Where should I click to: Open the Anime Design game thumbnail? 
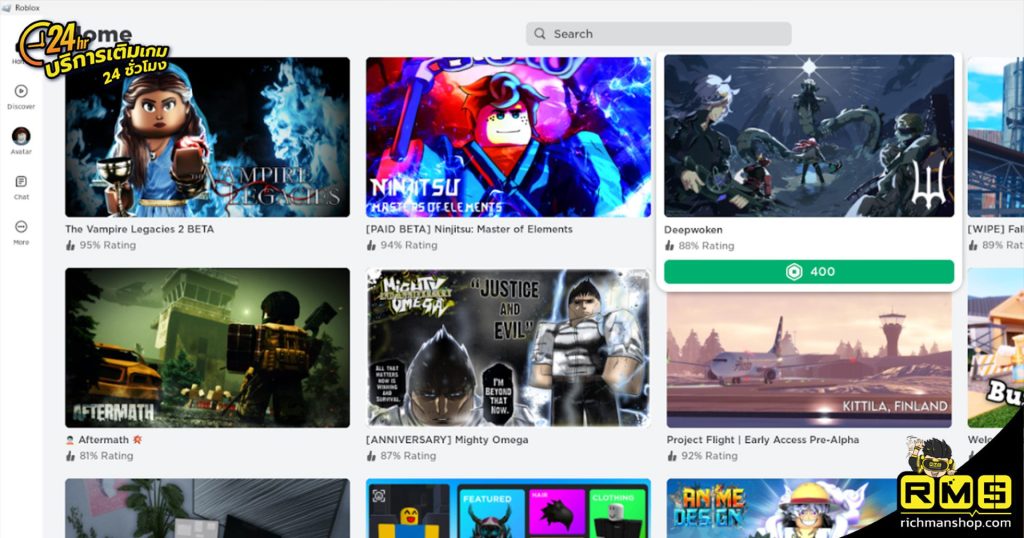[780, 508]
